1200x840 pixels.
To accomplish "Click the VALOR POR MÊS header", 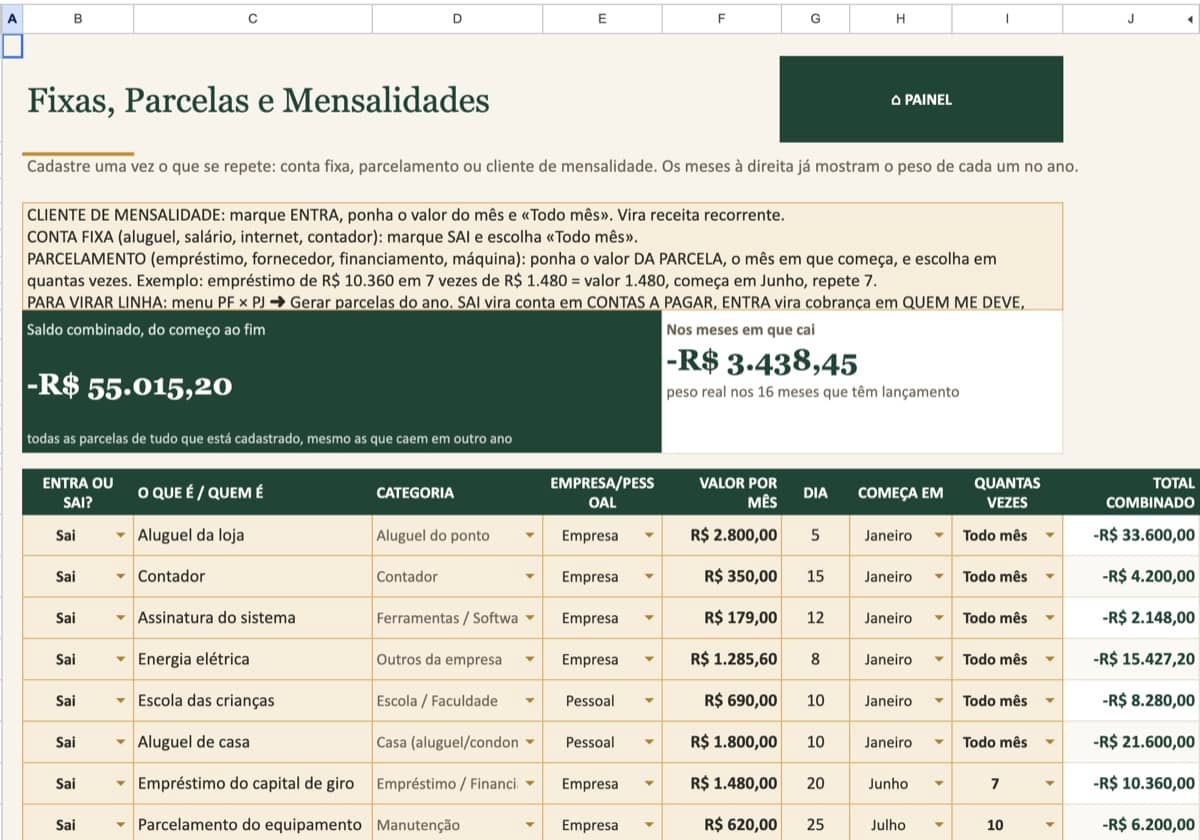I will (x=721, y=493).
